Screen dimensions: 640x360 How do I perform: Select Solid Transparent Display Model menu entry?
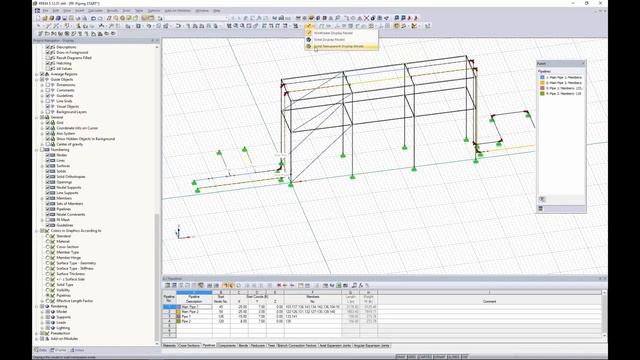tap(341, 47)
